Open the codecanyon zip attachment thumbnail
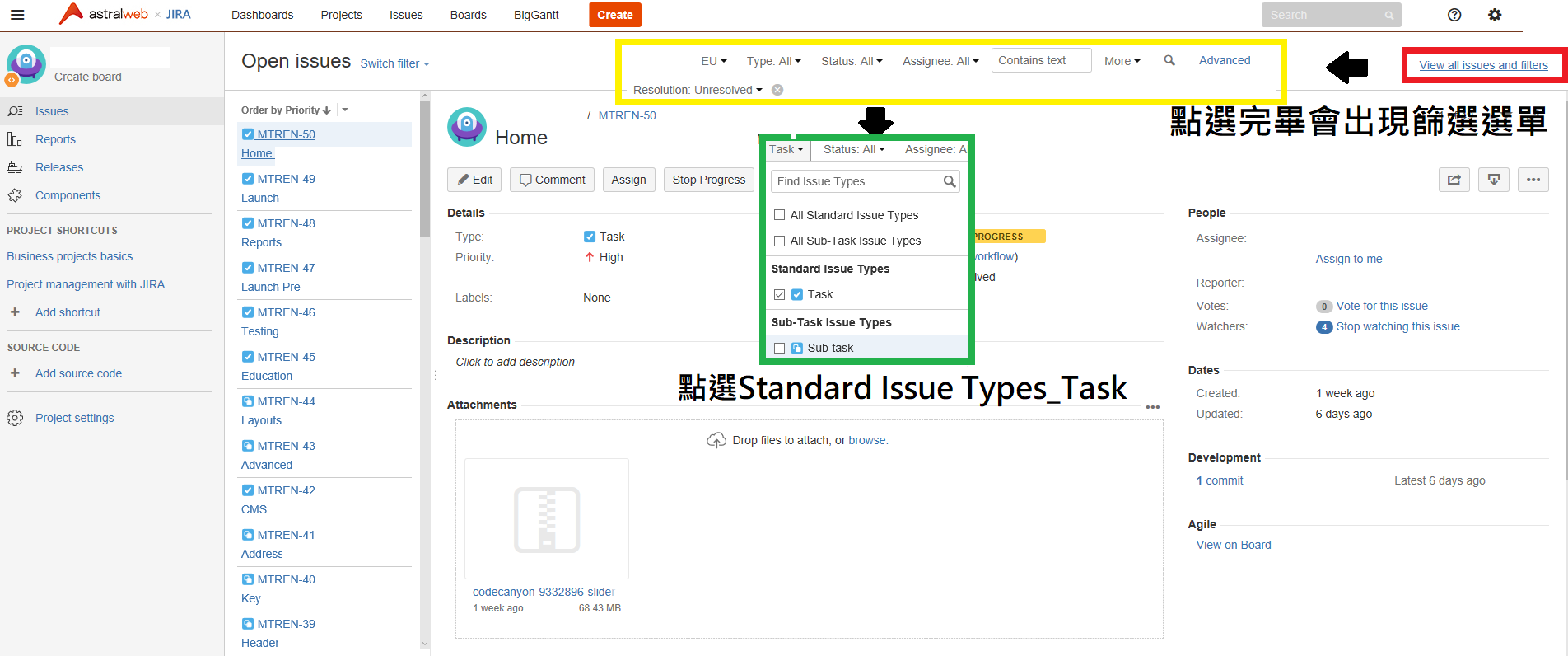 click(547, 519)
